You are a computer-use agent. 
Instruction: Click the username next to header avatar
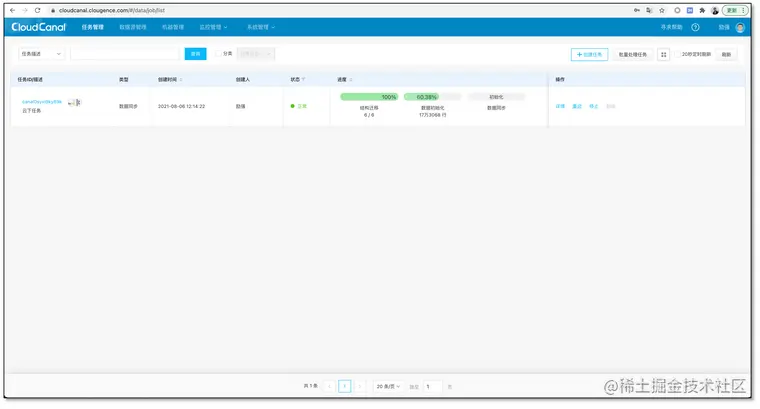pos(724,27)
